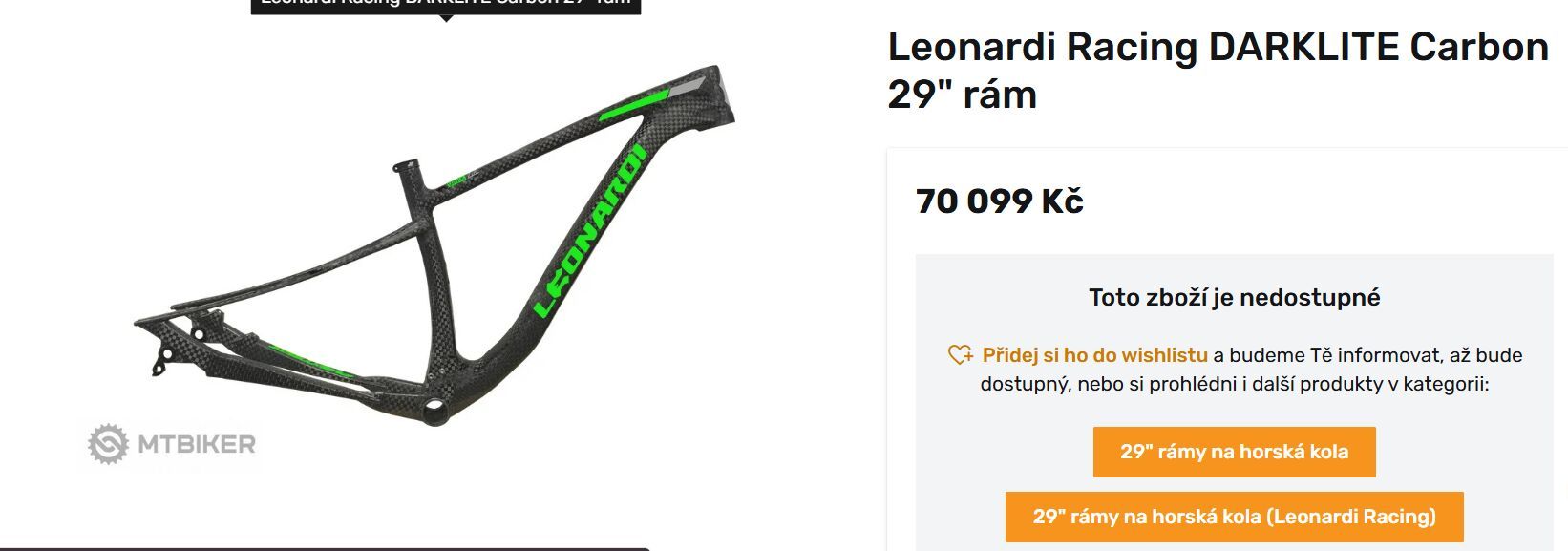Click the MTBIKER watermark text

point(197,444)
